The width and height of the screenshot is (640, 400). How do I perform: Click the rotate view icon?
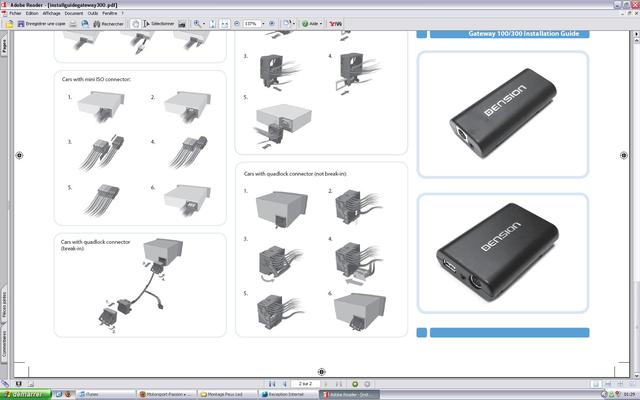(287, 24)
